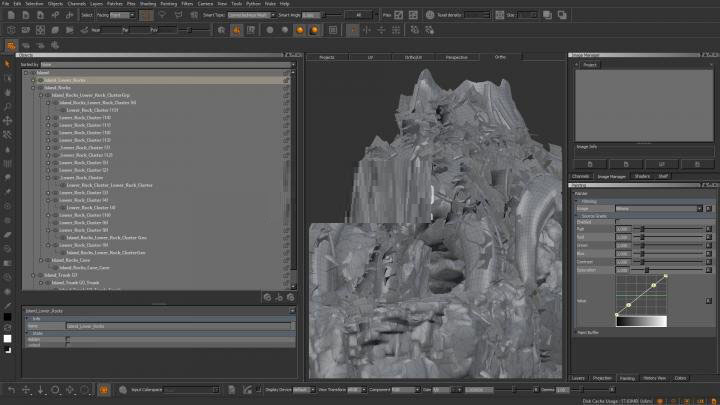The image size is (720, 405).
Task: Select the second orange sphere shading icon
Action: [x=315, y=30]
